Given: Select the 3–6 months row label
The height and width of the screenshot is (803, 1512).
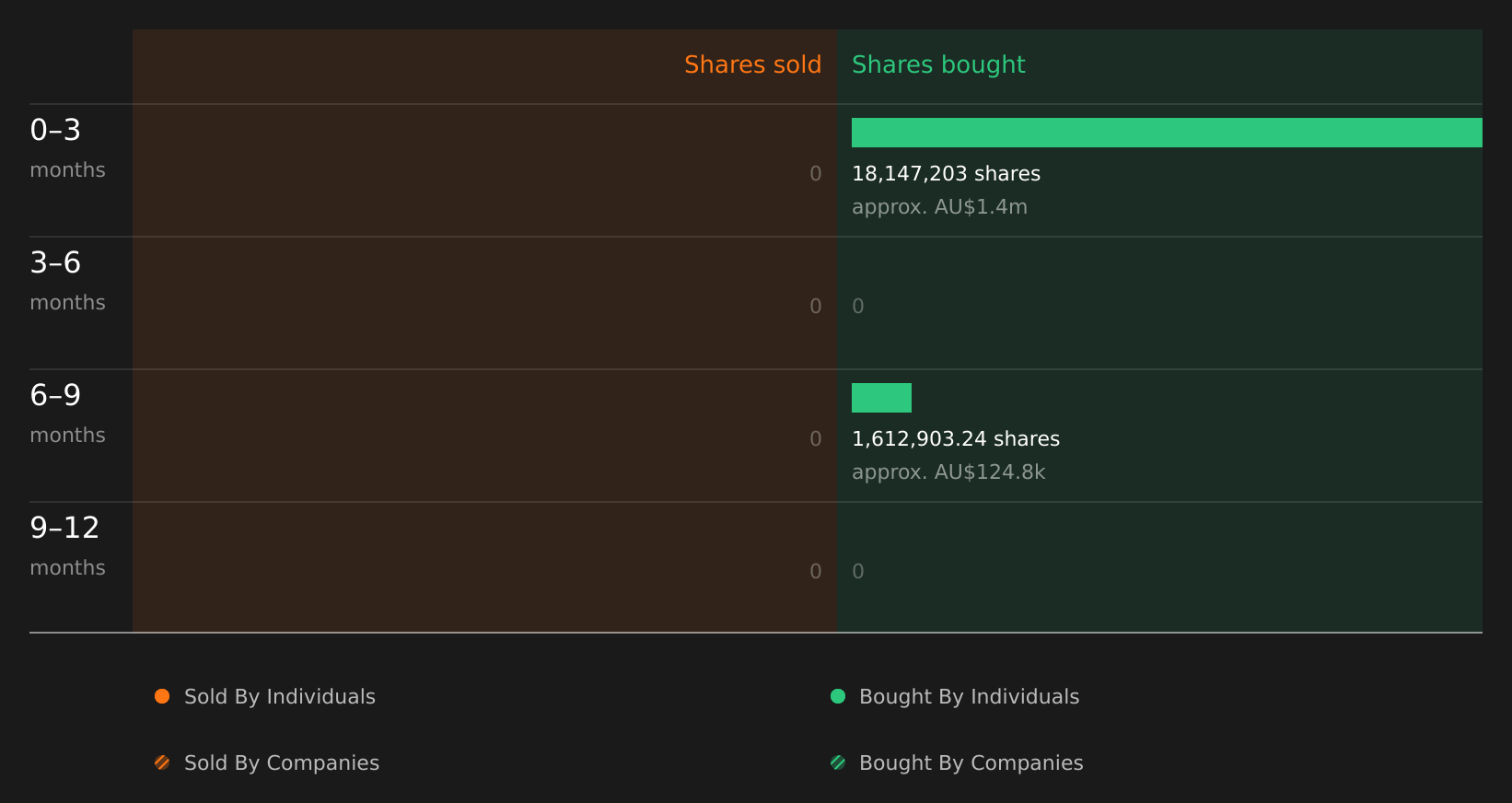Looking at the screenshot, I should tap(67, 281).
